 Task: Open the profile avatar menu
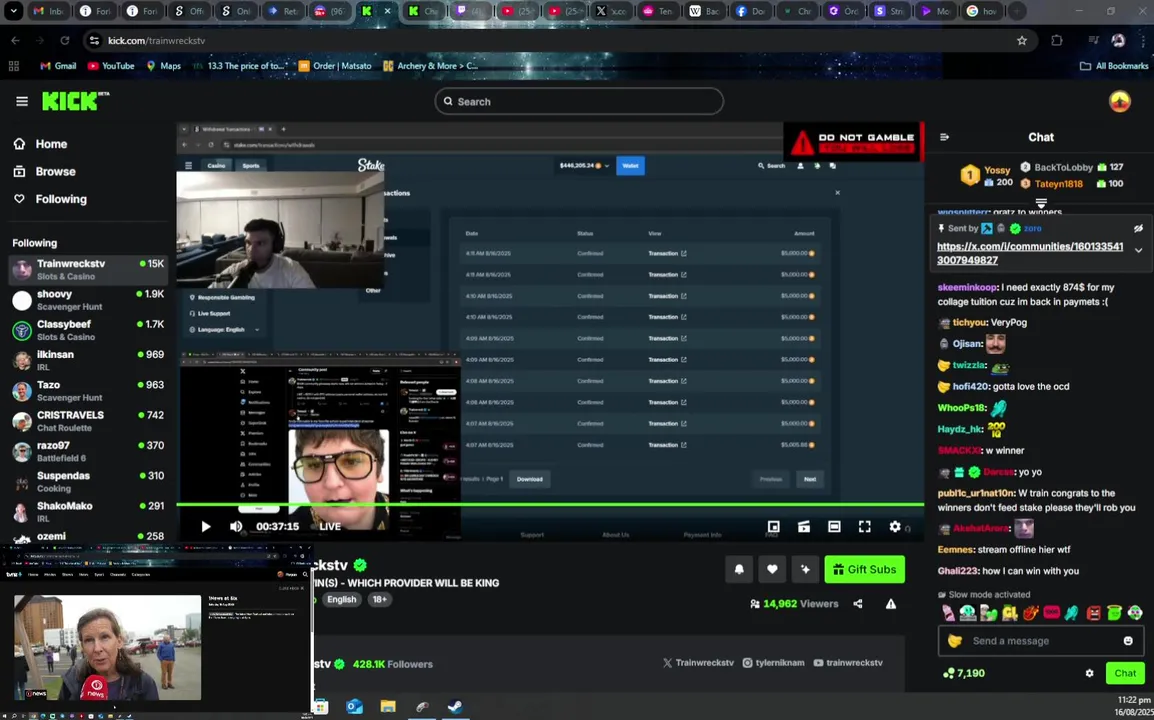pos(1119,102)
